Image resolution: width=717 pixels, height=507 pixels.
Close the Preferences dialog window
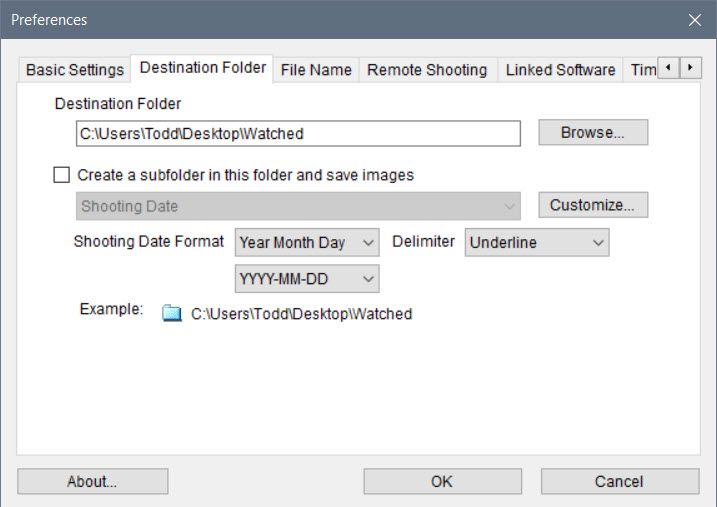tap(695, 20)
